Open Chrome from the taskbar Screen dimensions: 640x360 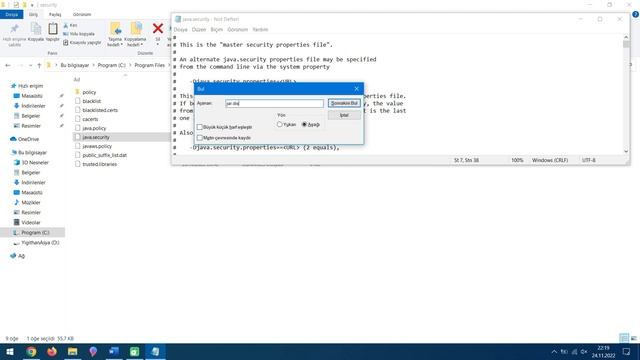pyautogui.click(x=31, y=351)
